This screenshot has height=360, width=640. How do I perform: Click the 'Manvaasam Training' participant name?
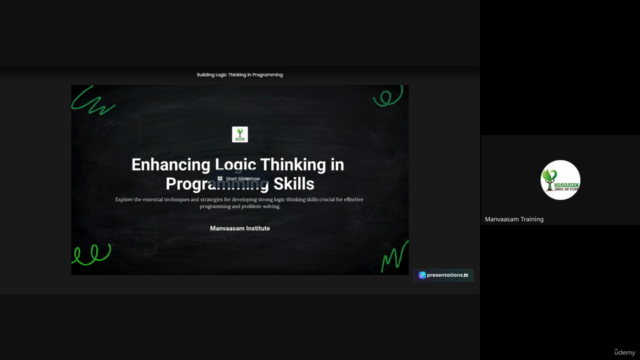(x=514, y=219)
